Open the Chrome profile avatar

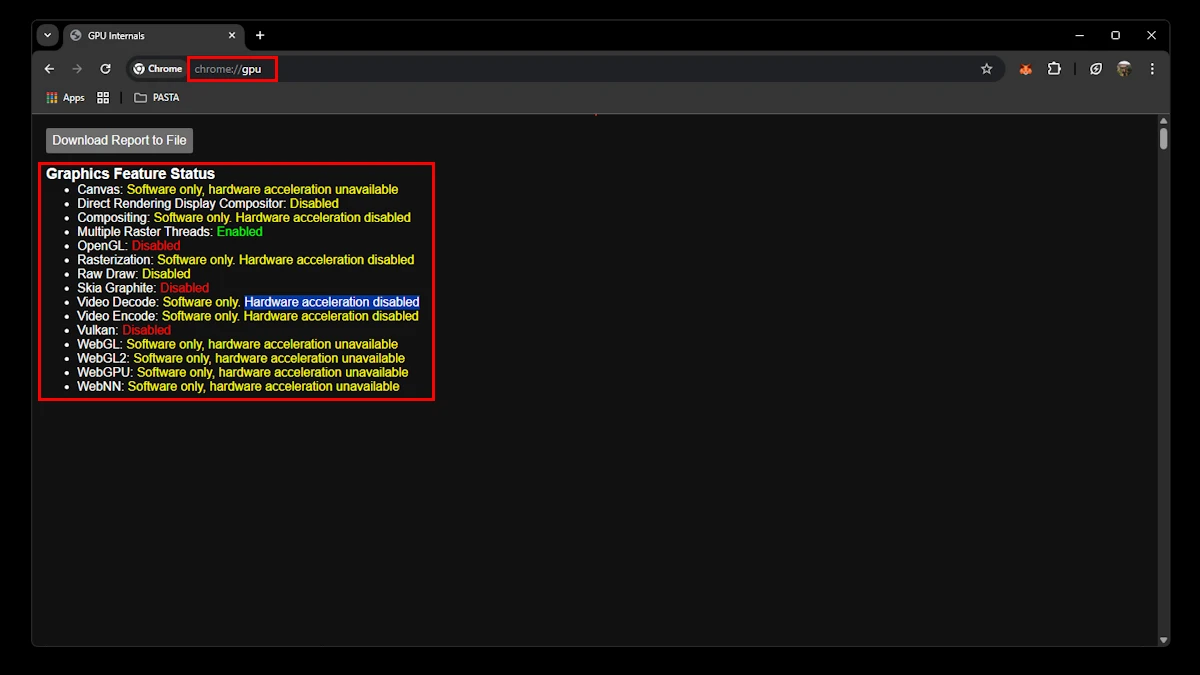[x=1124, y=69]
